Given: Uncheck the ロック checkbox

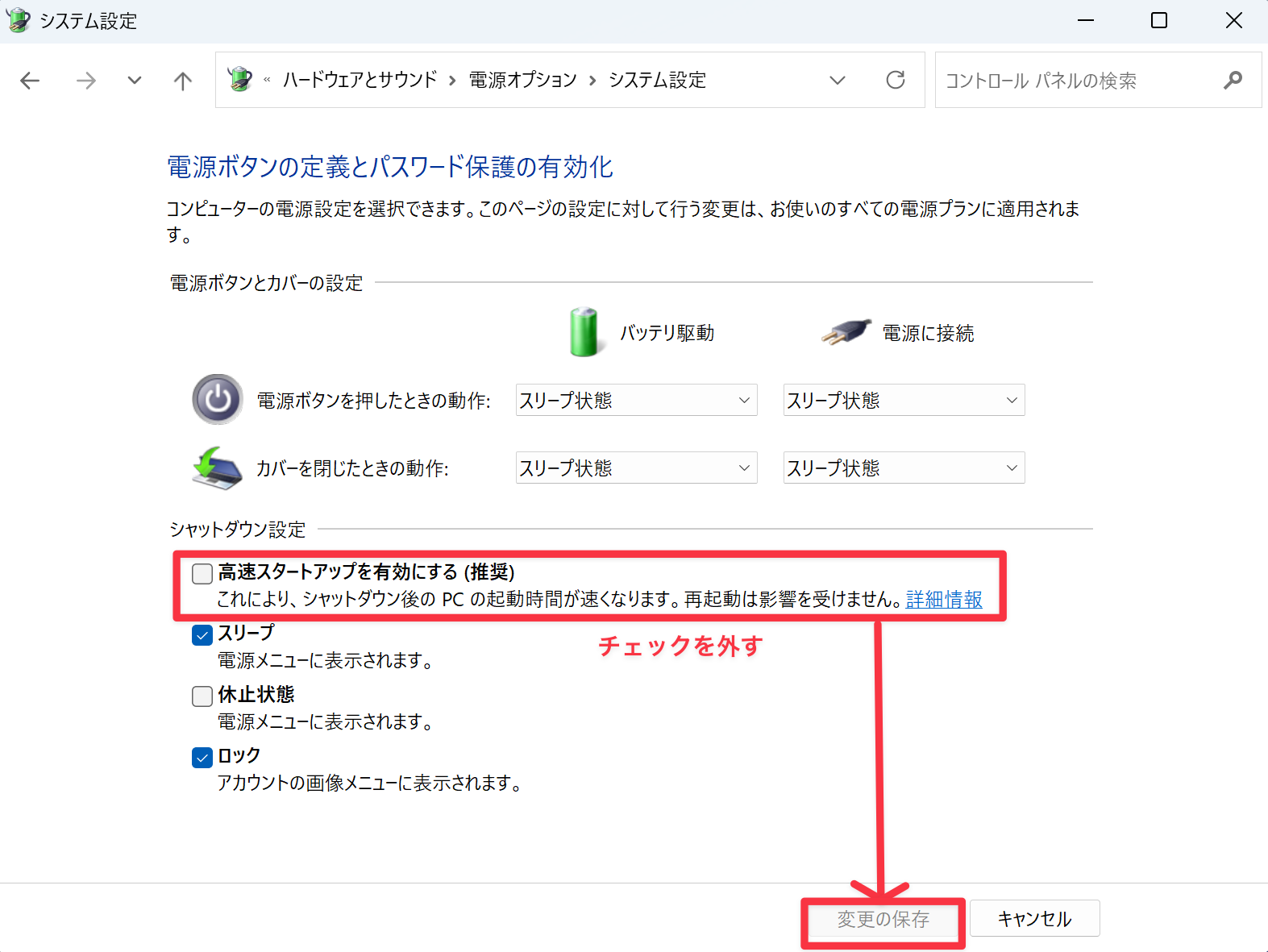Looking at the screenshot, I should coord(202,758).
